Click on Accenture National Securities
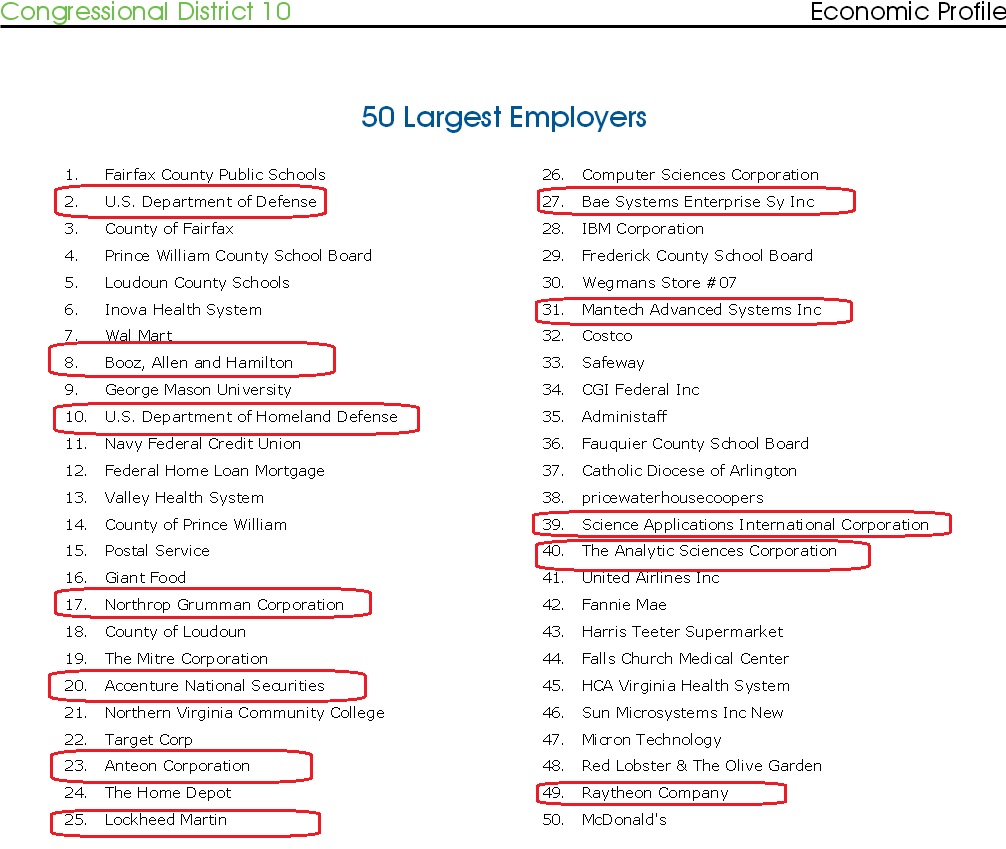Viewport: 1006px width, 849px height. coord(214,686)
